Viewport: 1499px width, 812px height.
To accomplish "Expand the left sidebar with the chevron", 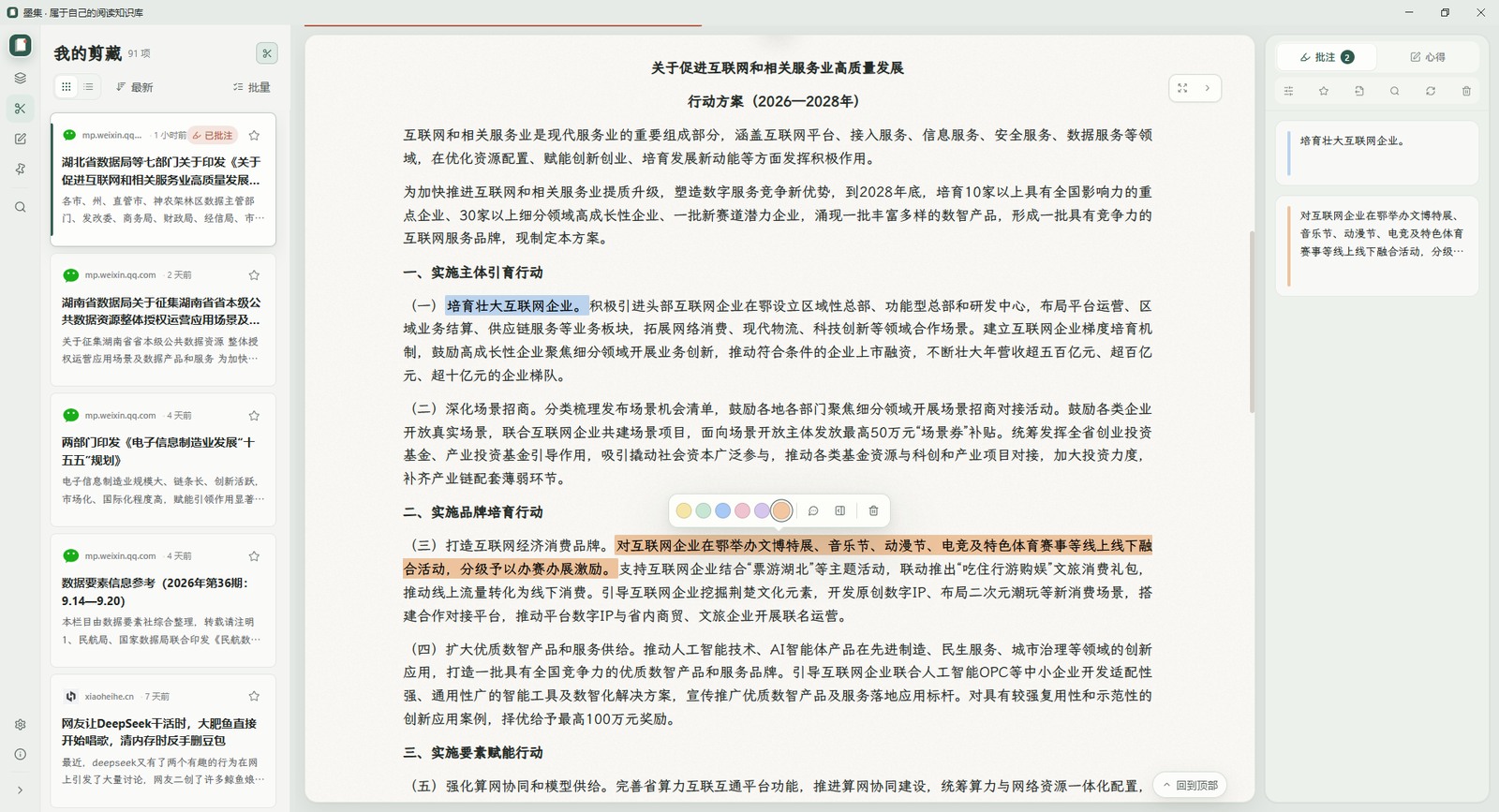I will [20, 790].
